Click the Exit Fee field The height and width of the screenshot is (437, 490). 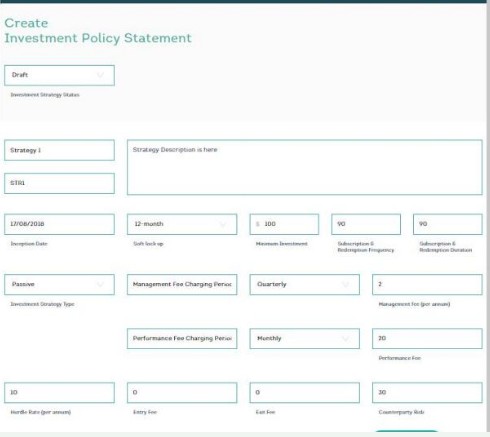point(305,393)
